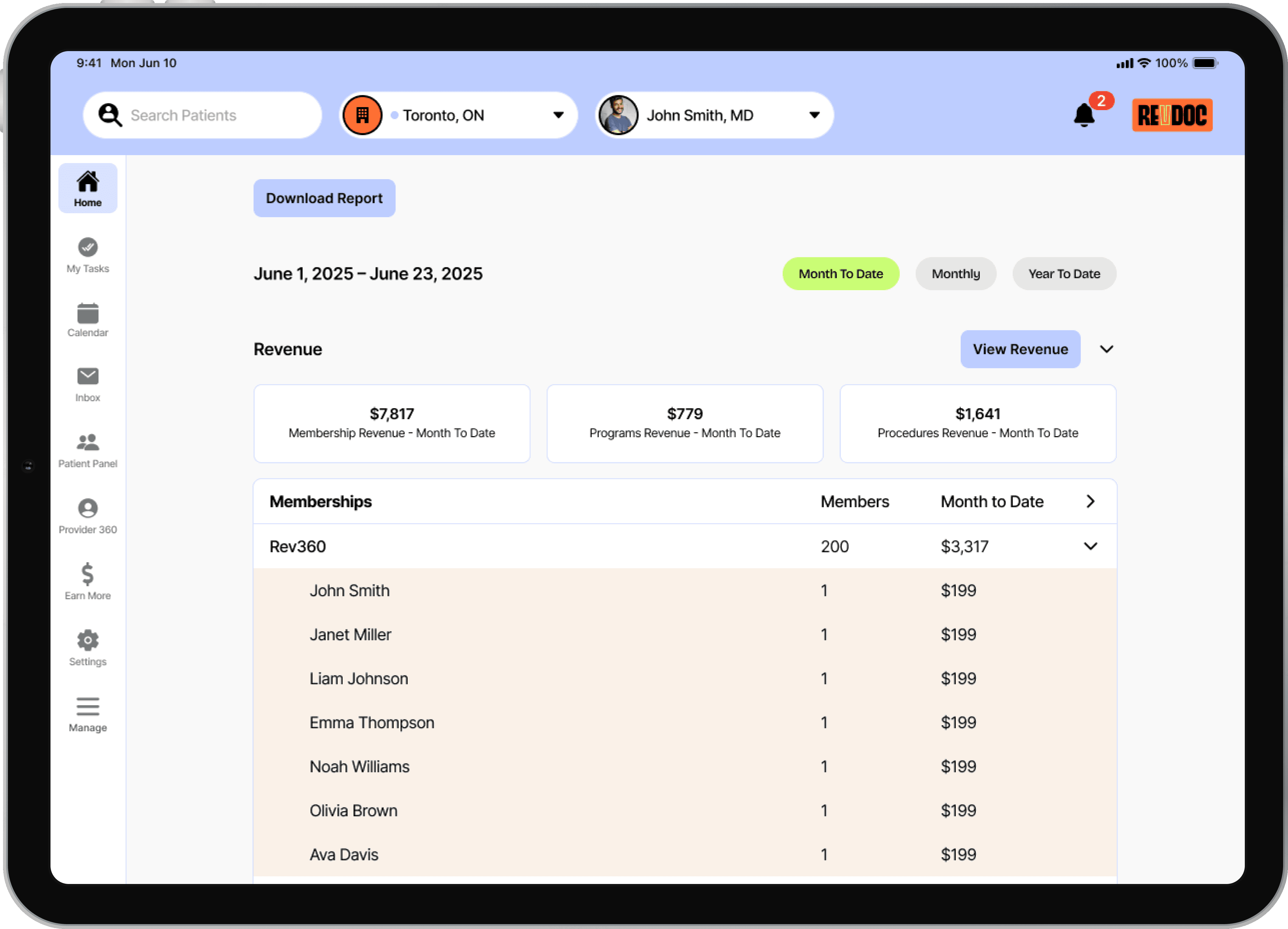Select Month To Date range filter

[840, 274]
